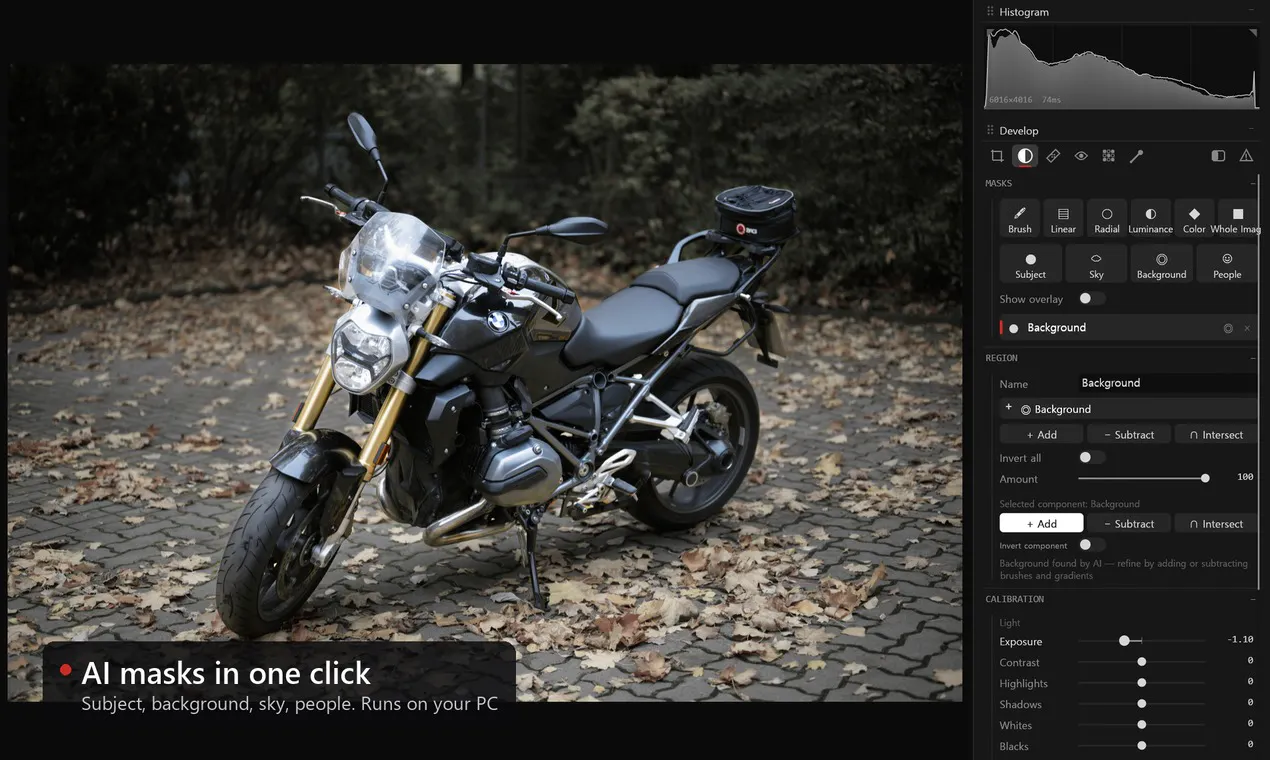Click Intersect button above Invert all
The width and height of the screenshot is (1270, 760).
[1216, 435]
